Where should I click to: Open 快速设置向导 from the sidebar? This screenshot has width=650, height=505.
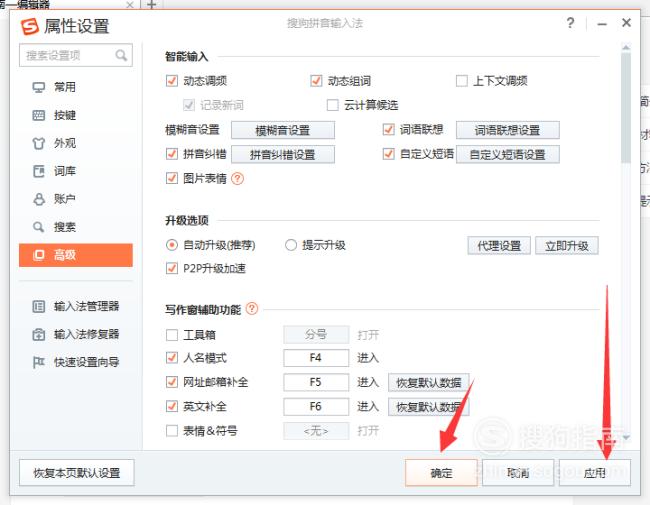(76, 362)
